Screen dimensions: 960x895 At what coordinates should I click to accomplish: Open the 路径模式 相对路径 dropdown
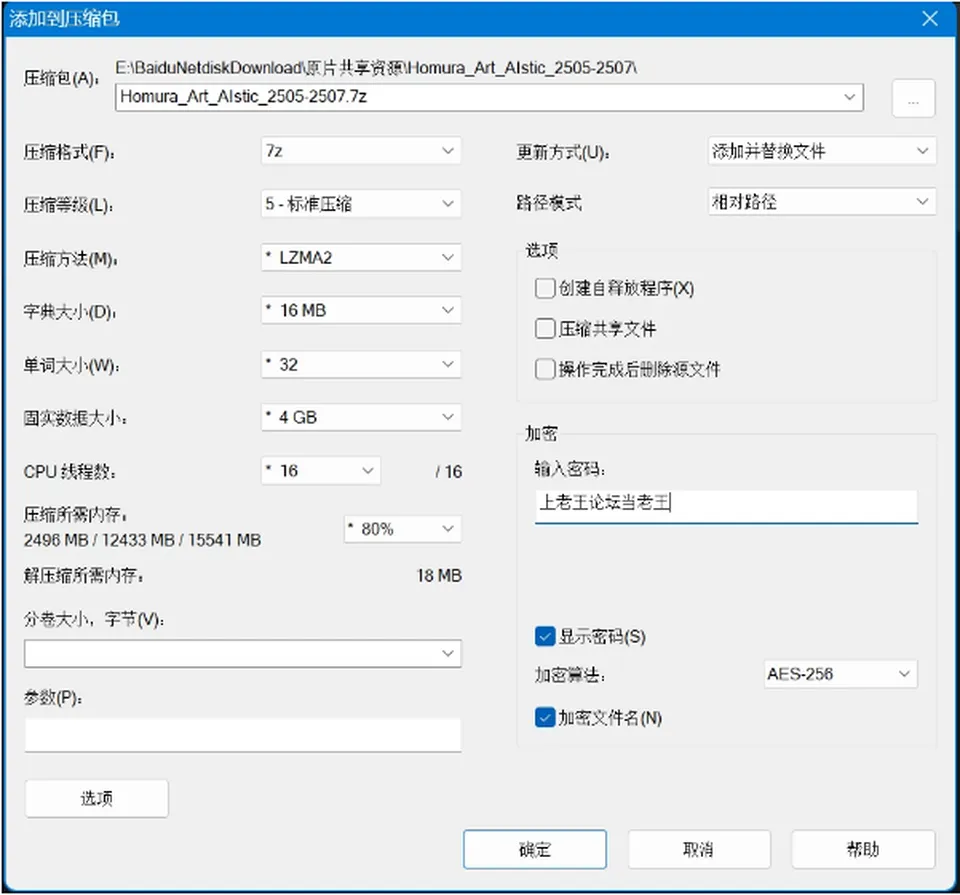pyautogui.click(x=822, y=201)
